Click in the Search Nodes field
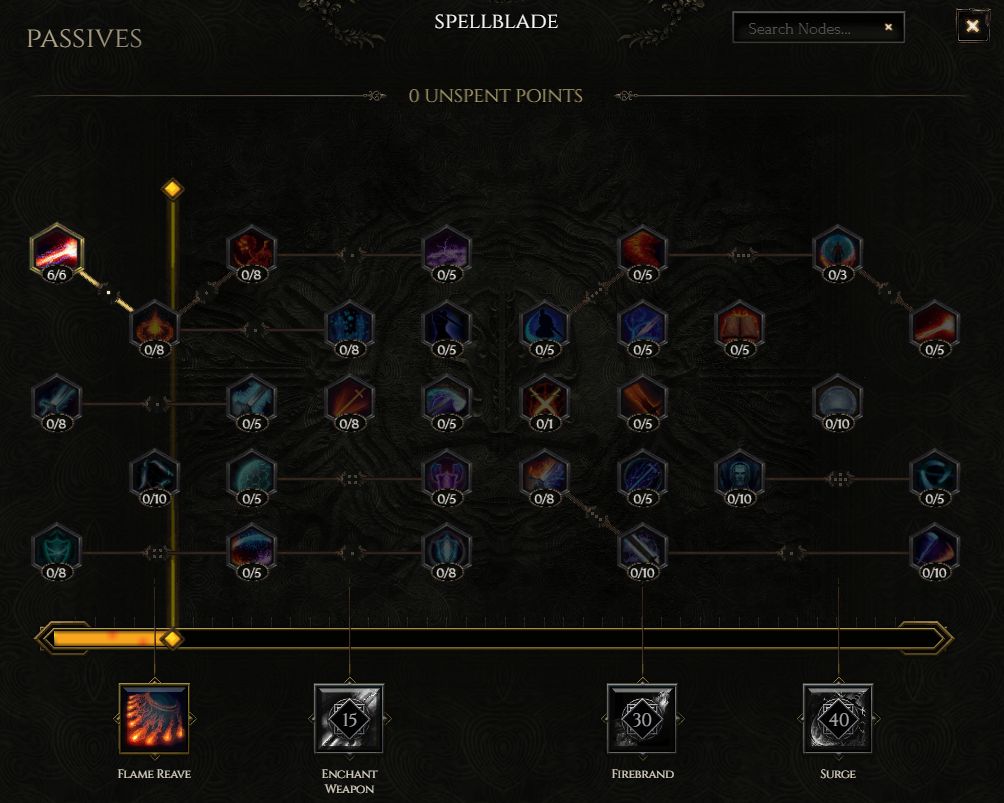This screenshot has width=1004, height=803. tap(808, 28)
